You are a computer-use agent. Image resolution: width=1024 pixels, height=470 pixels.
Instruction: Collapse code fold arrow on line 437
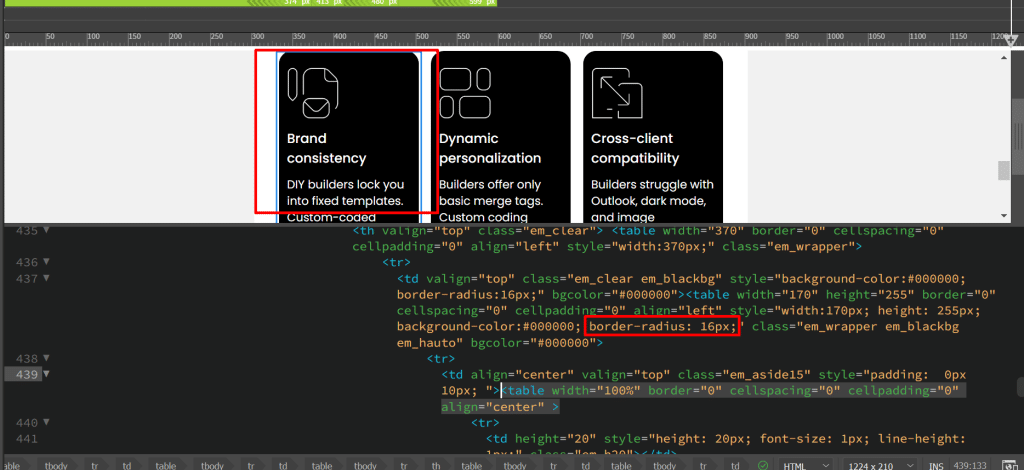tap(46, 278)
